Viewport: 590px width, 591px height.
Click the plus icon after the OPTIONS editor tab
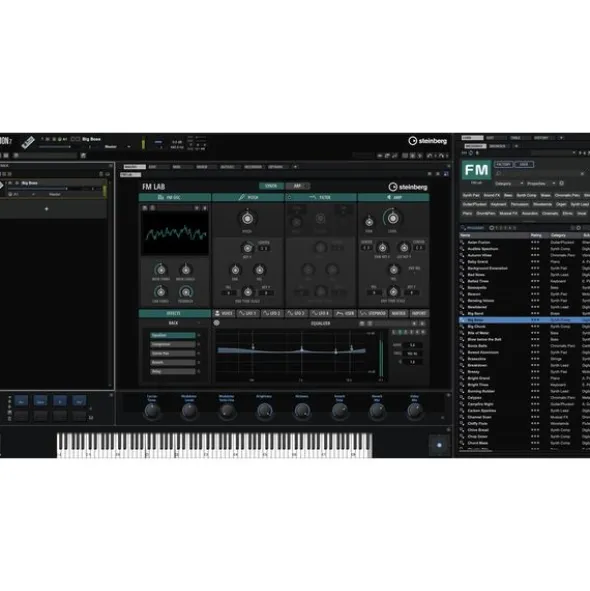click(x=295, y=167)
